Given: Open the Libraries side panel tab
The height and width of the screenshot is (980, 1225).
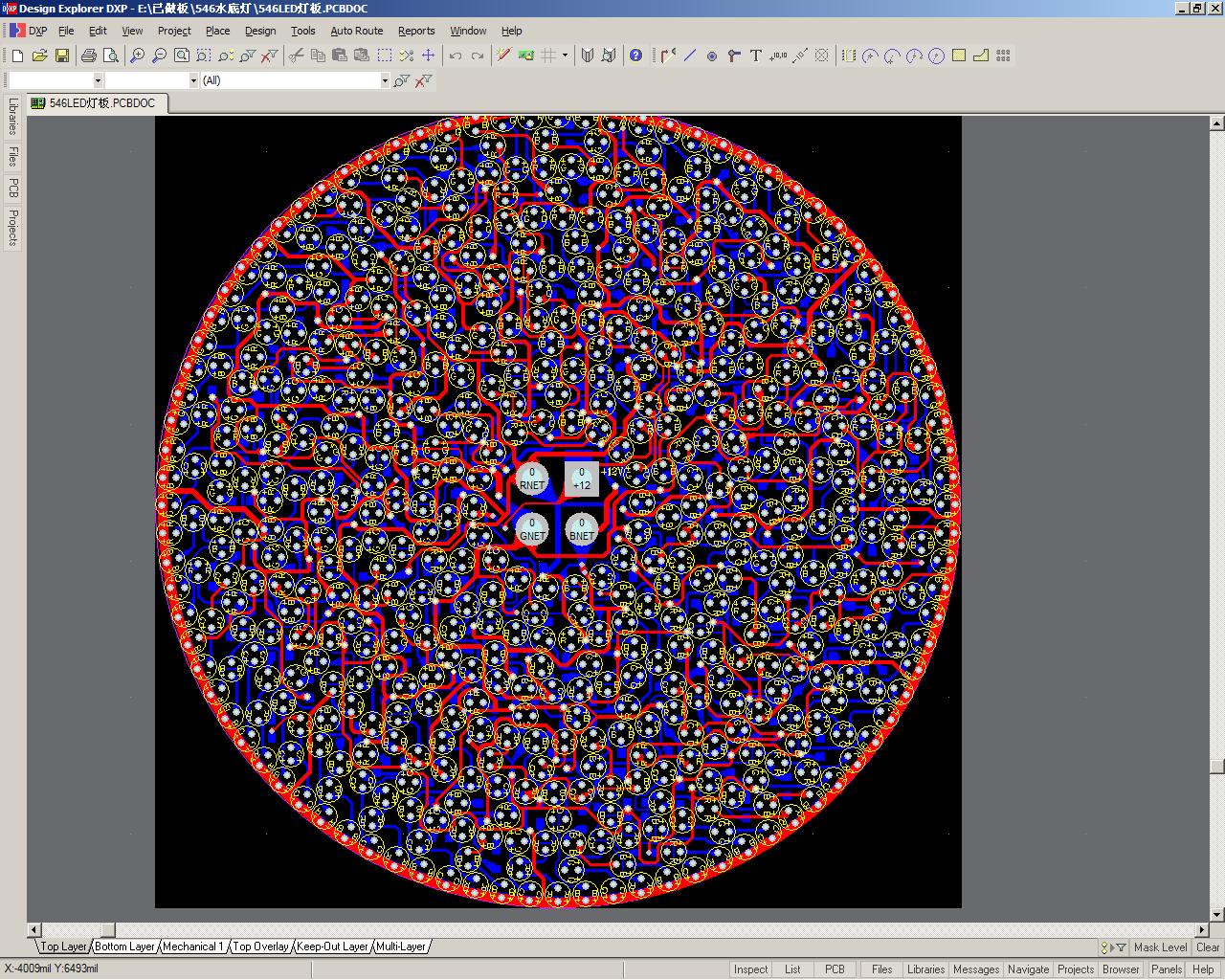Looking at the screenshot, I should coord(13,117).
